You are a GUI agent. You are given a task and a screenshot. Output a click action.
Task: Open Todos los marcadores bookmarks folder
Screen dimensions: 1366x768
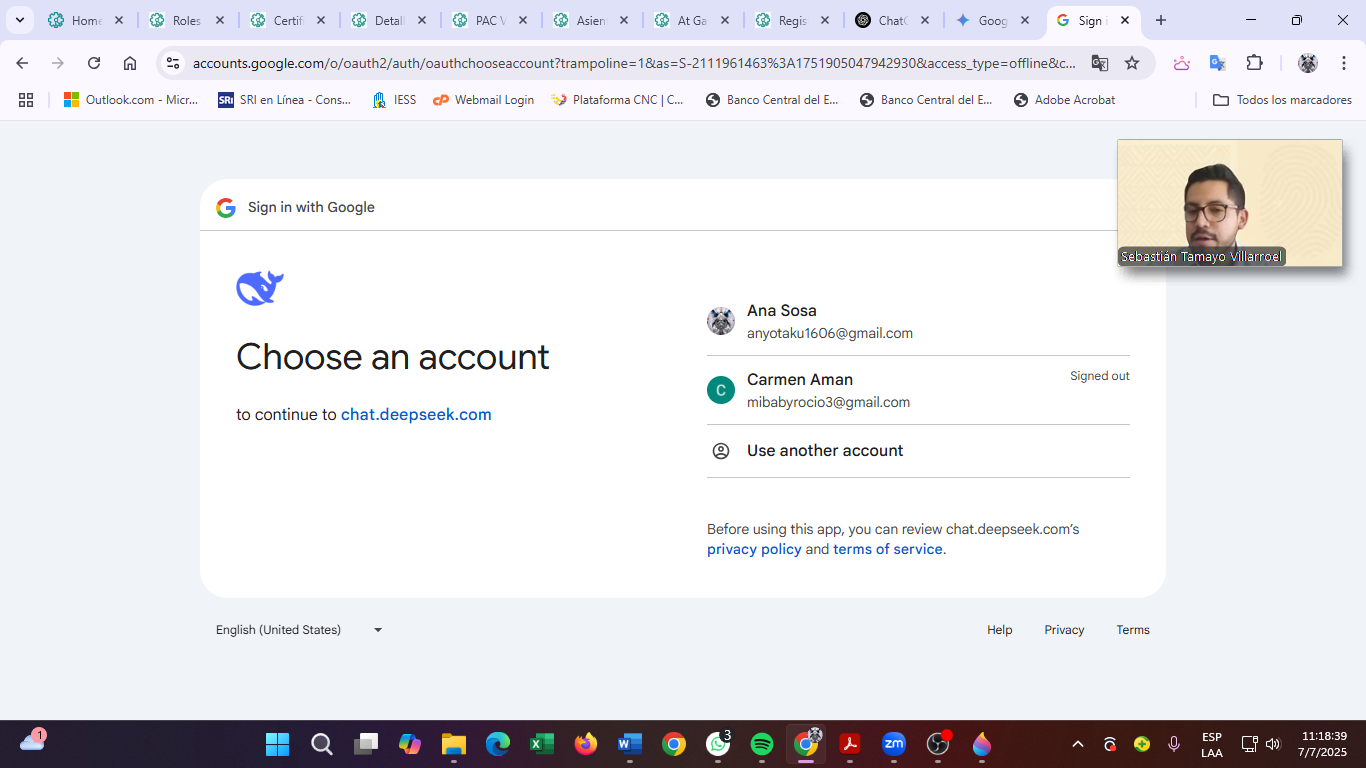1282,100
